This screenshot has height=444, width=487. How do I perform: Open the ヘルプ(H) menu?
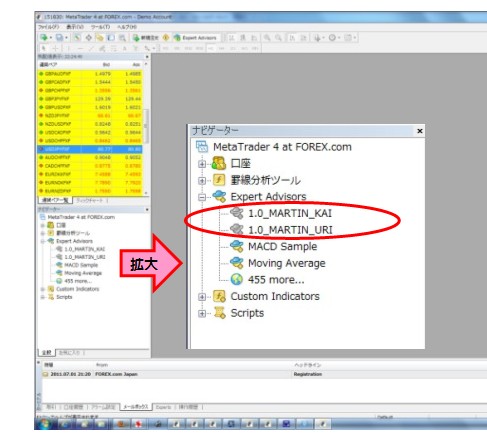pos(127,27)
